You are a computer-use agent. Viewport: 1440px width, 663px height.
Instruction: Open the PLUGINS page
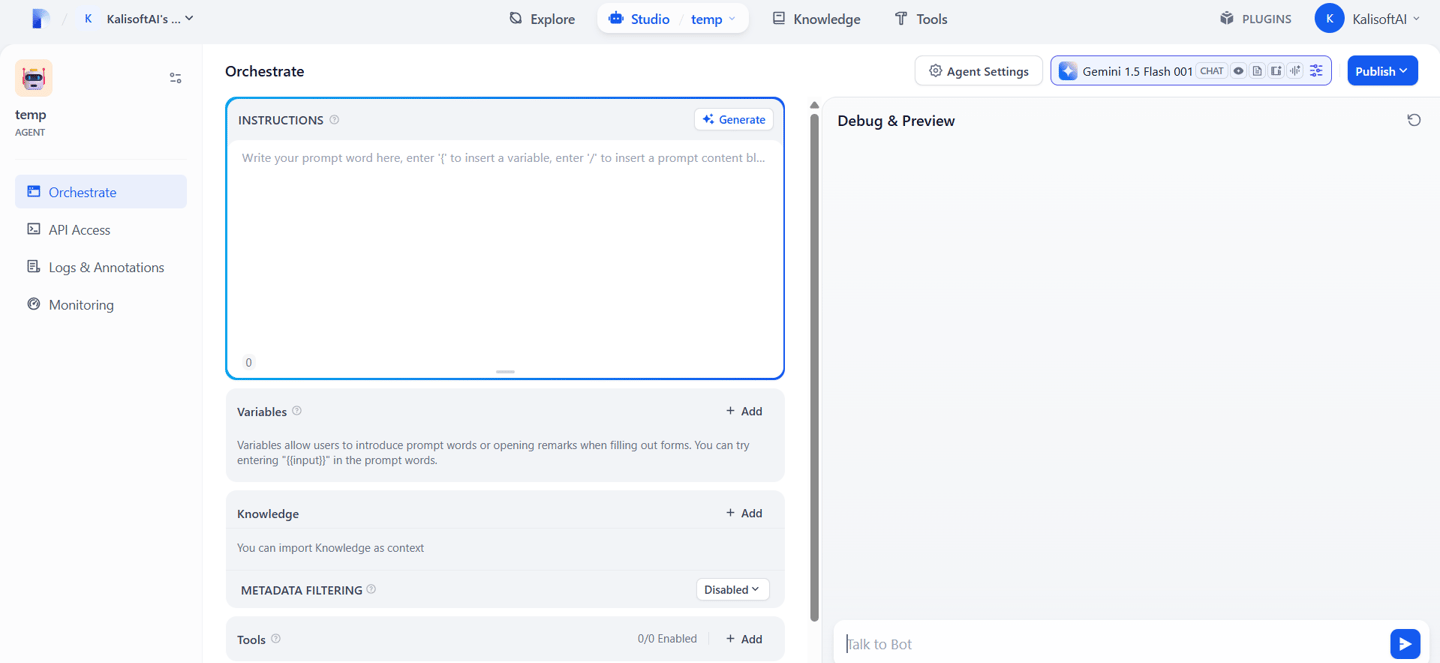[1255, 19]
